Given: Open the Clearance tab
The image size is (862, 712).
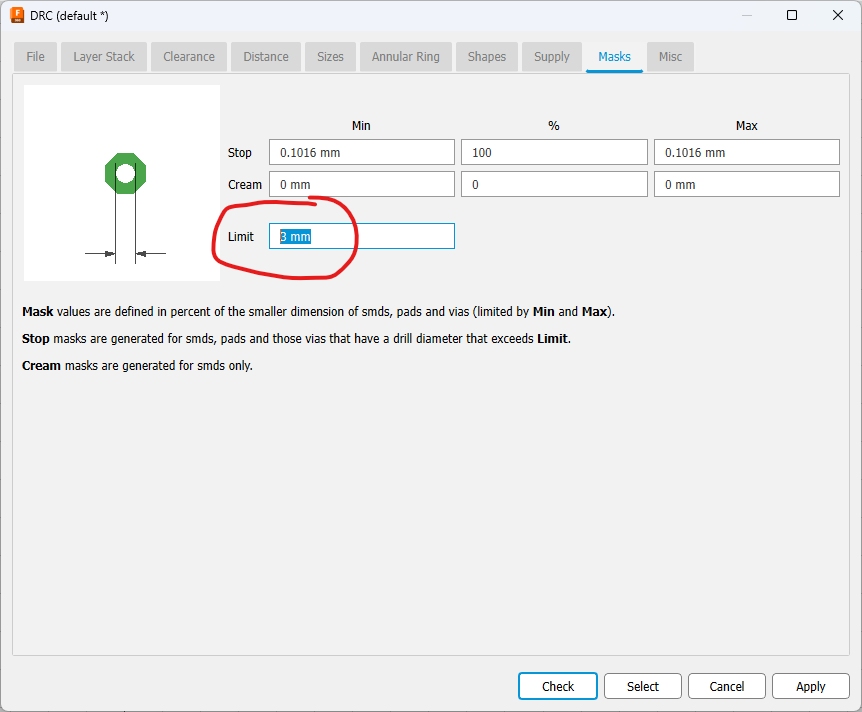Looking at the screenshot, I should [x=189, y=57].
